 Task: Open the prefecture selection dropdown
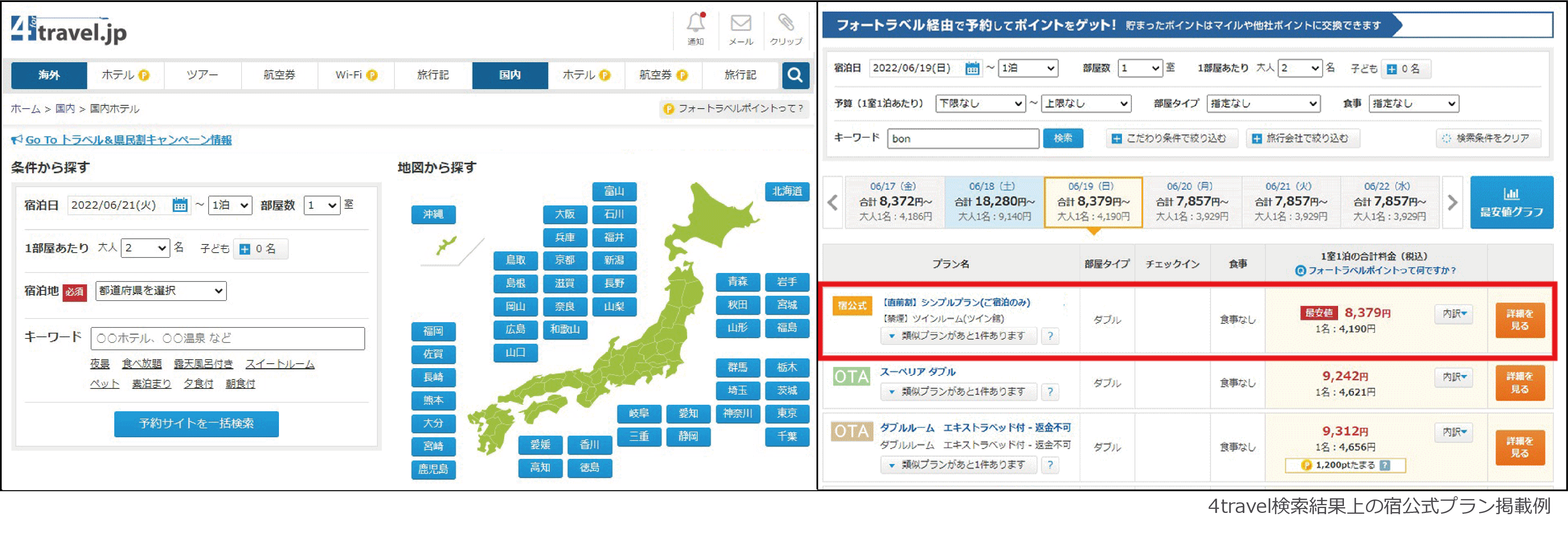tap(161, 291)
